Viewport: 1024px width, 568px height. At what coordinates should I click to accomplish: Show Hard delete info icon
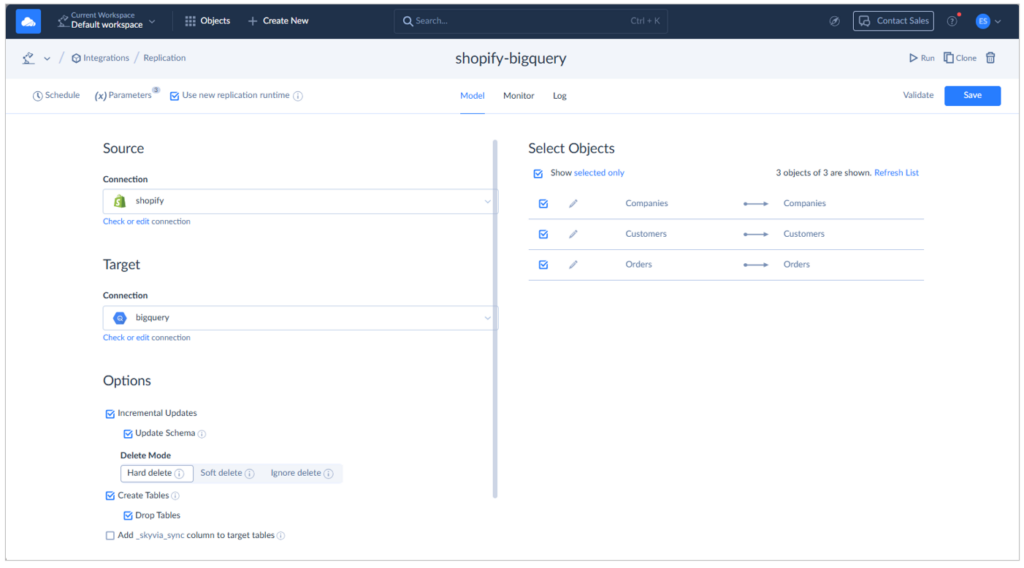coord(180,473)
